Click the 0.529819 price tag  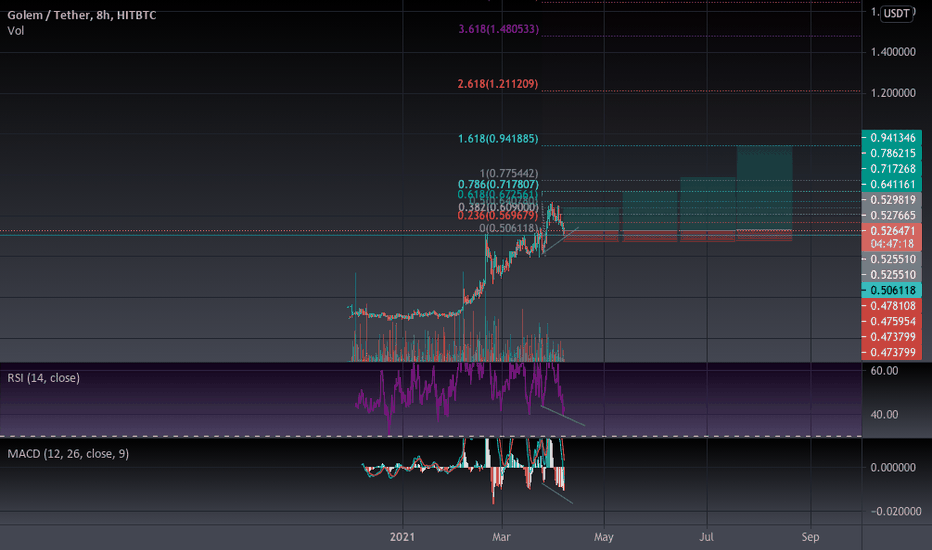click(x=892, y=200)
